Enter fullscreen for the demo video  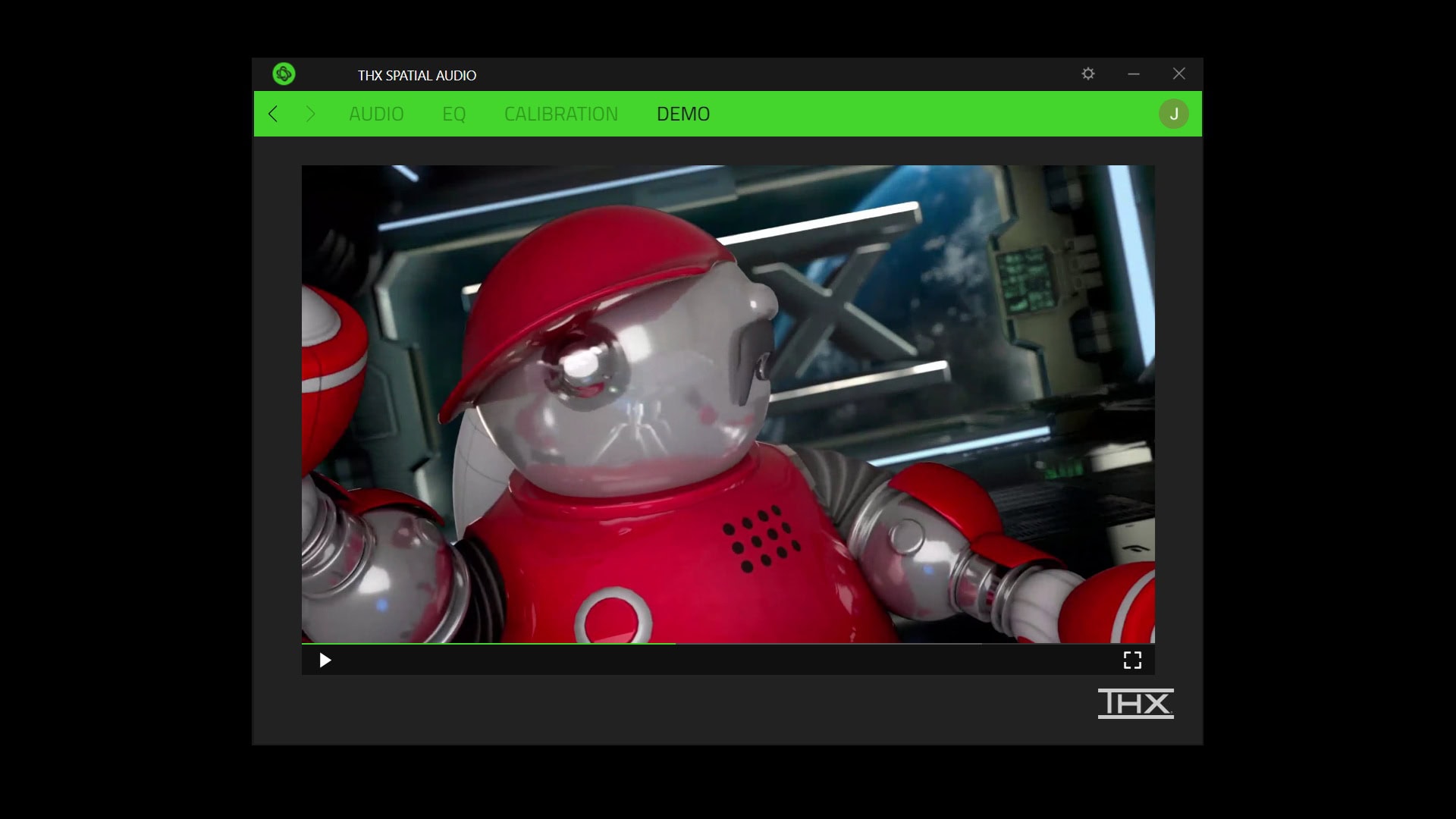[1132, 661]
